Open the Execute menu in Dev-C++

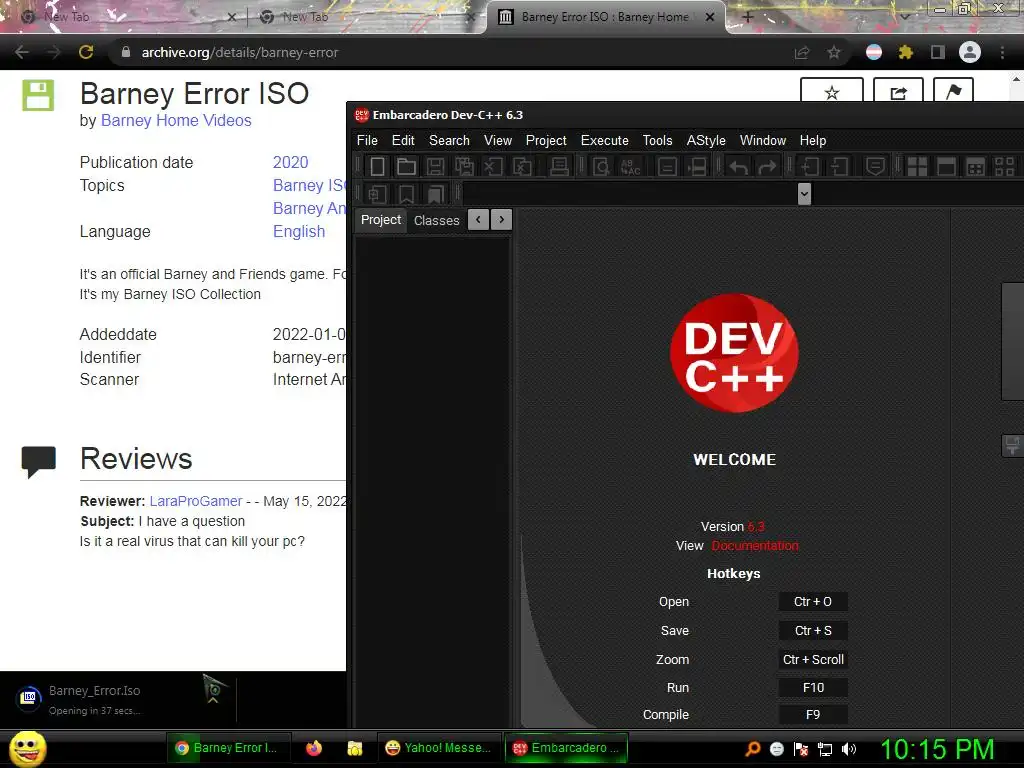tap(605, 140)
